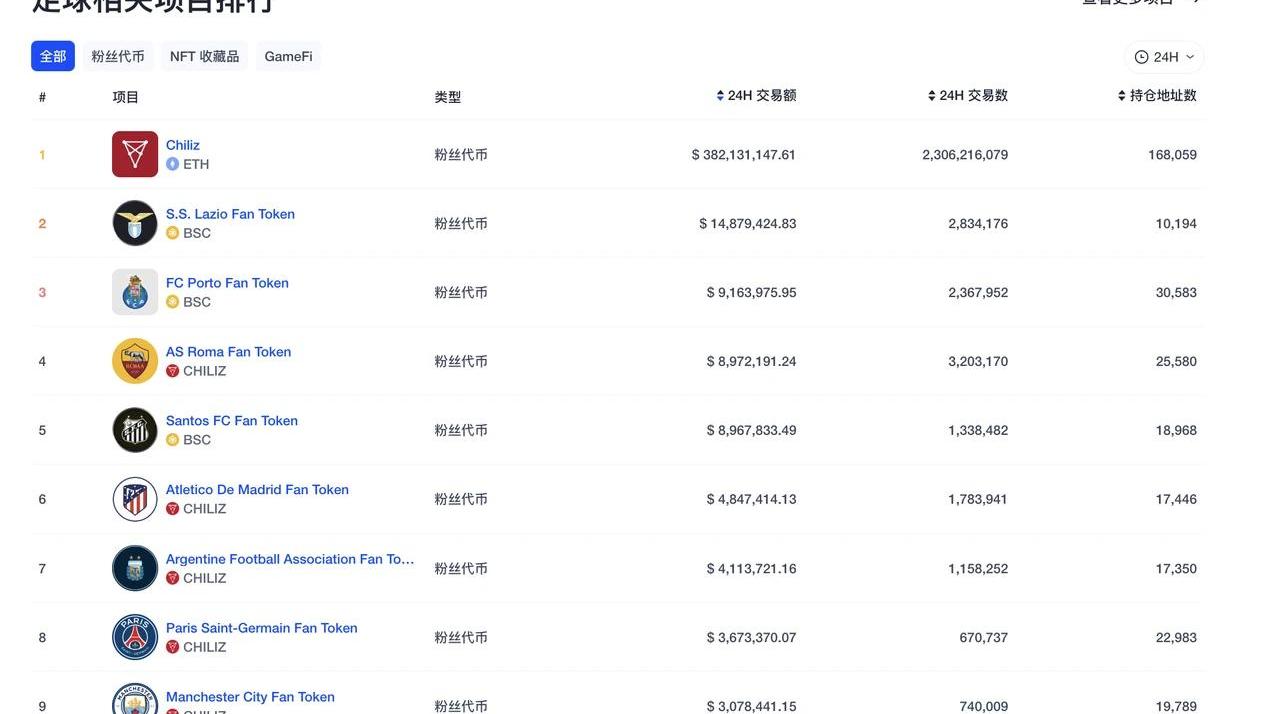The image size is (1280, 714).
Task: Open Atletico De Madrid Fan Token link
Action: click(x=257, y=490)
